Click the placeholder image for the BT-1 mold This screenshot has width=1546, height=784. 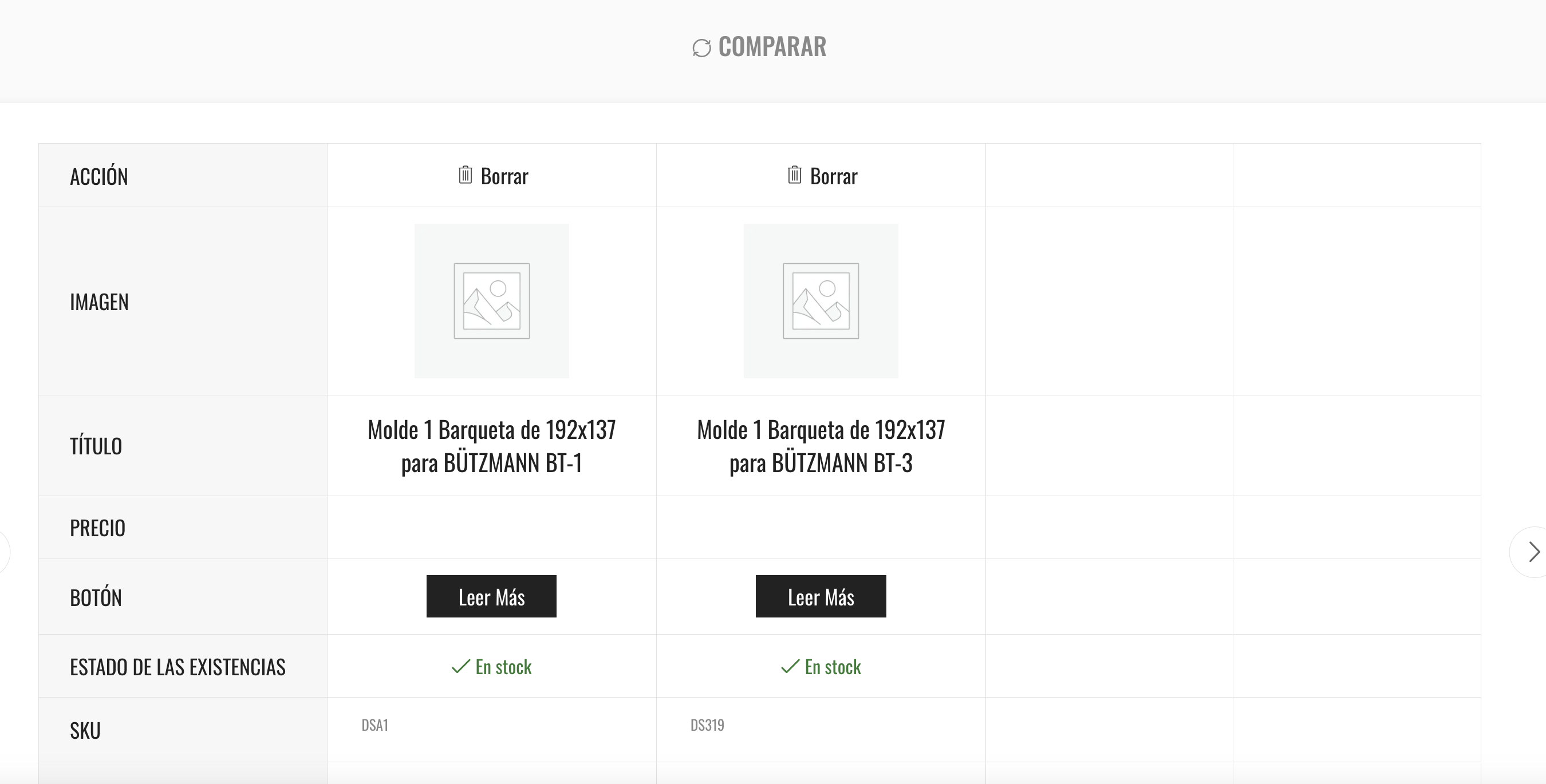tap(491, 301)
